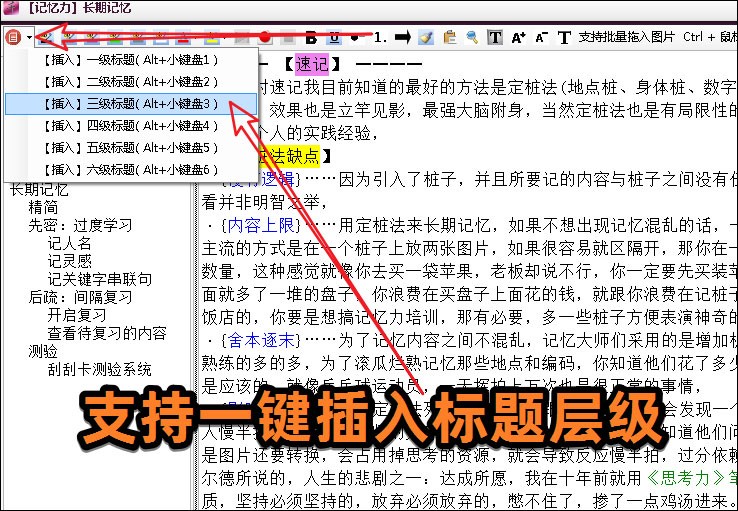738x511 pixels.
Task: Click the plain T font icon
Action: point(564,37)
